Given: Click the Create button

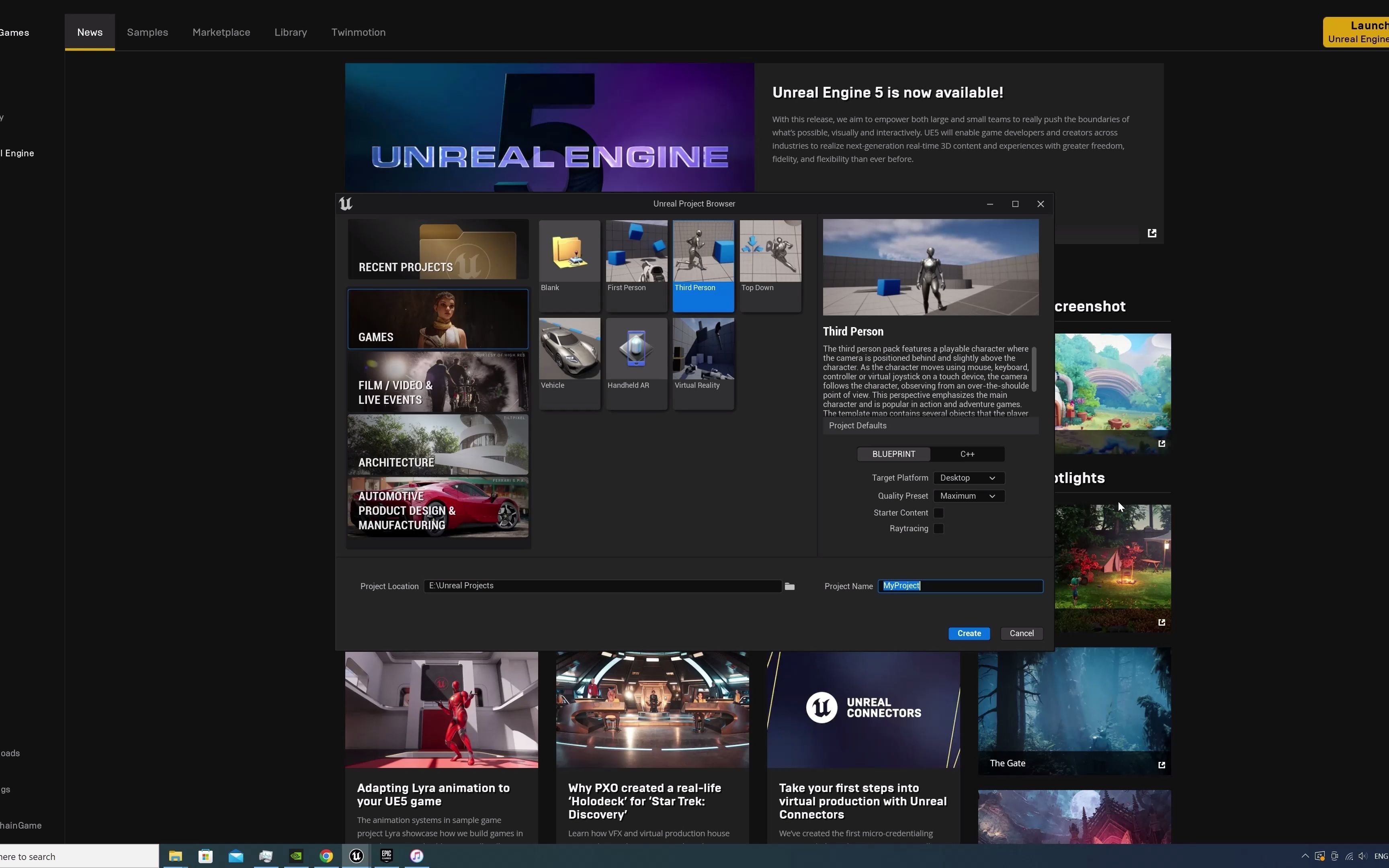Looking at the screenshot, I should click(x=969, y=633).
